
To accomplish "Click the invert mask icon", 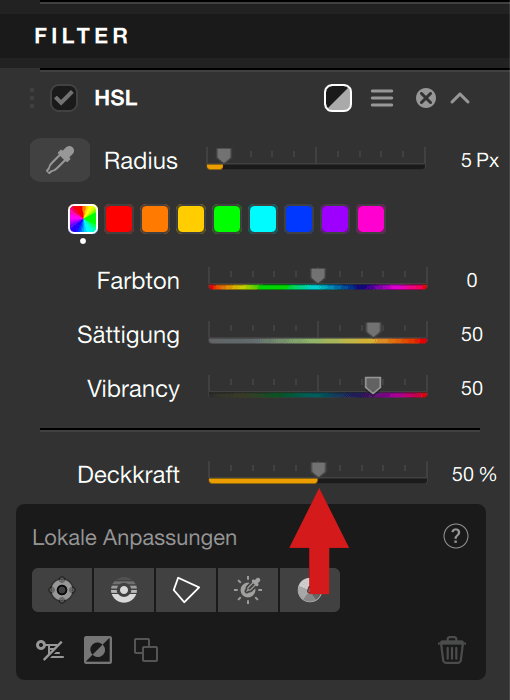I will [98, 650].
